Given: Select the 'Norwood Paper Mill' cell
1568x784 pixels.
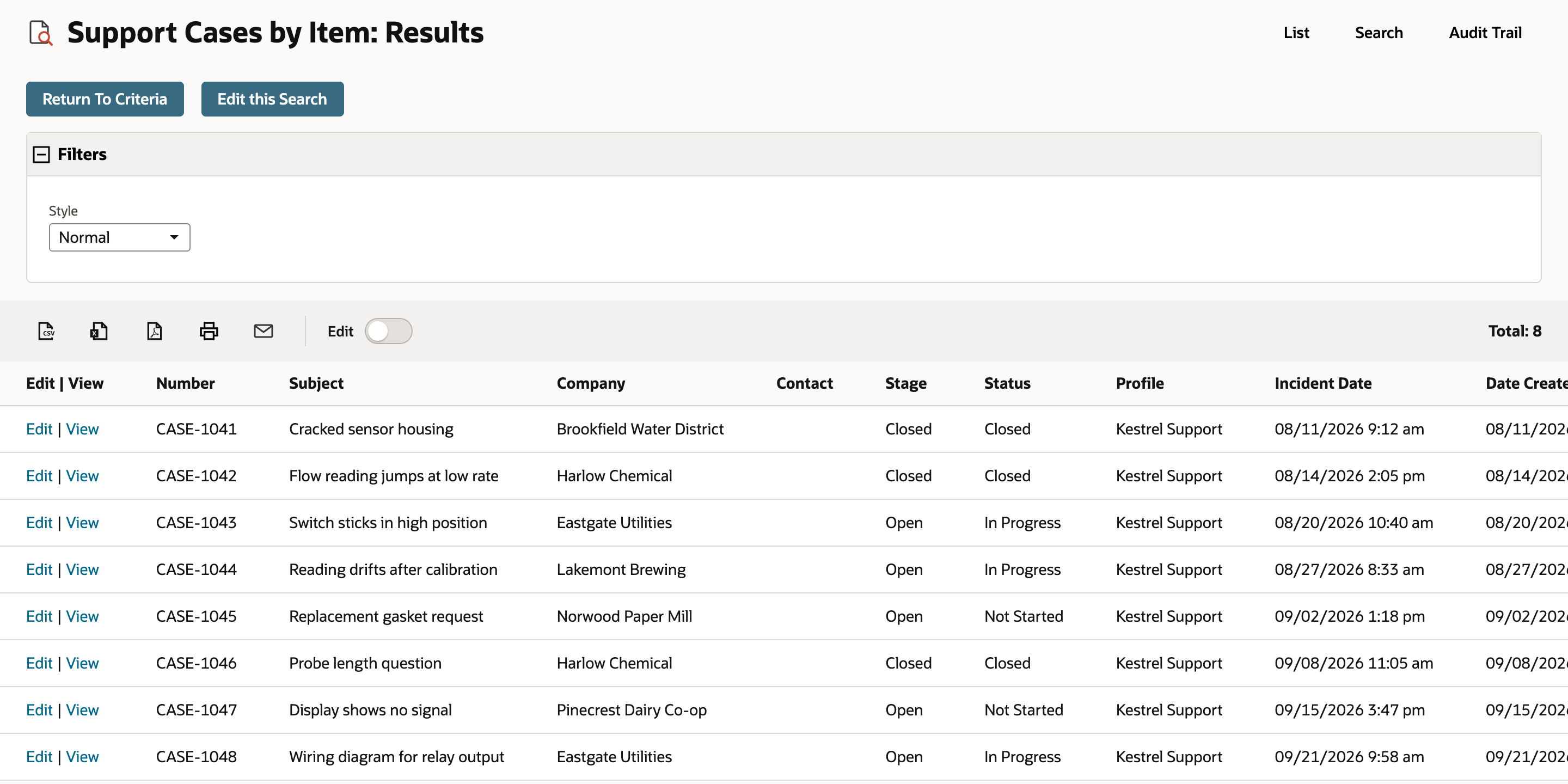Looking at the screenshot, I should click(624, 617).
